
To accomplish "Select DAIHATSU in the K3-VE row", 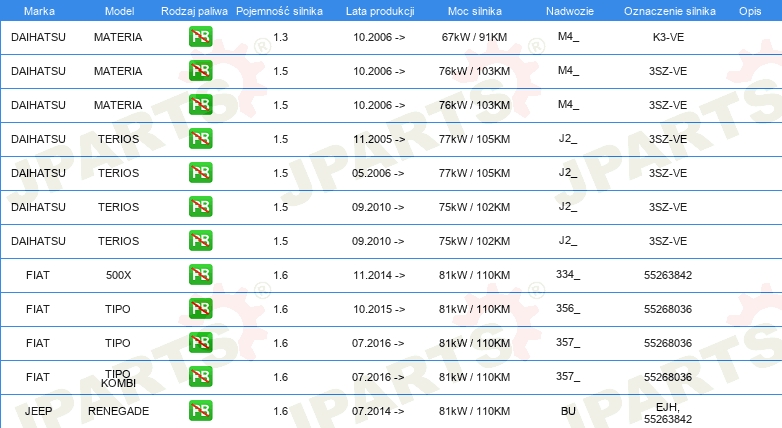I will point(38,37).
